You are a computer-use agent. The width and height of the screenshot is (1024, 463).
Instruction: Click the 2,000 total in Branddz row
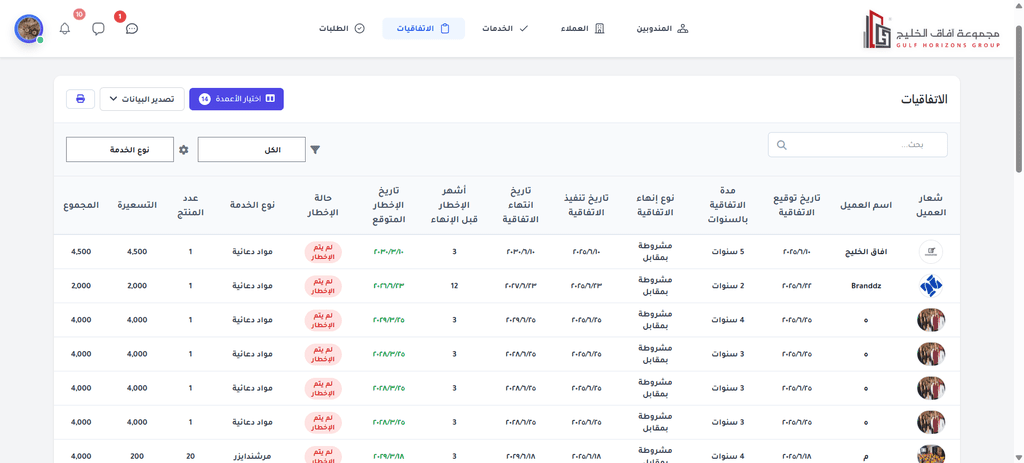(x=81, y=285)
